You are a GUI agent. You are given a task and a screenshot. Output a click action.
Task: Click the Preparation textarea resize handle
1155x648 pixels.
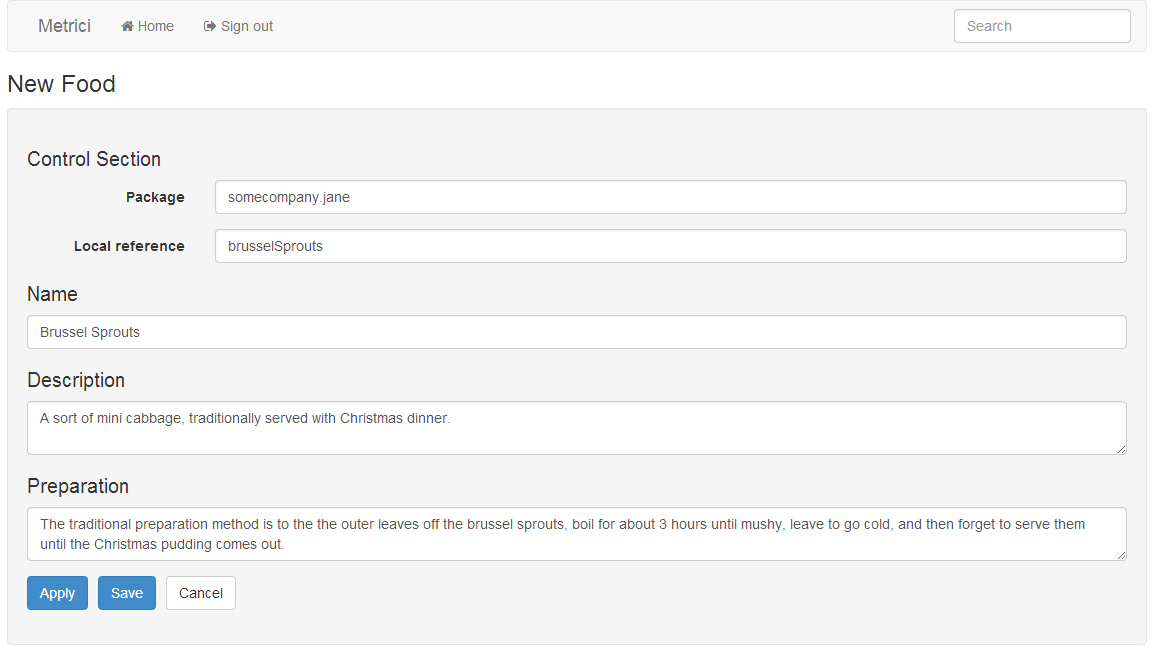pyautogui.click(x=1121, y=555)
